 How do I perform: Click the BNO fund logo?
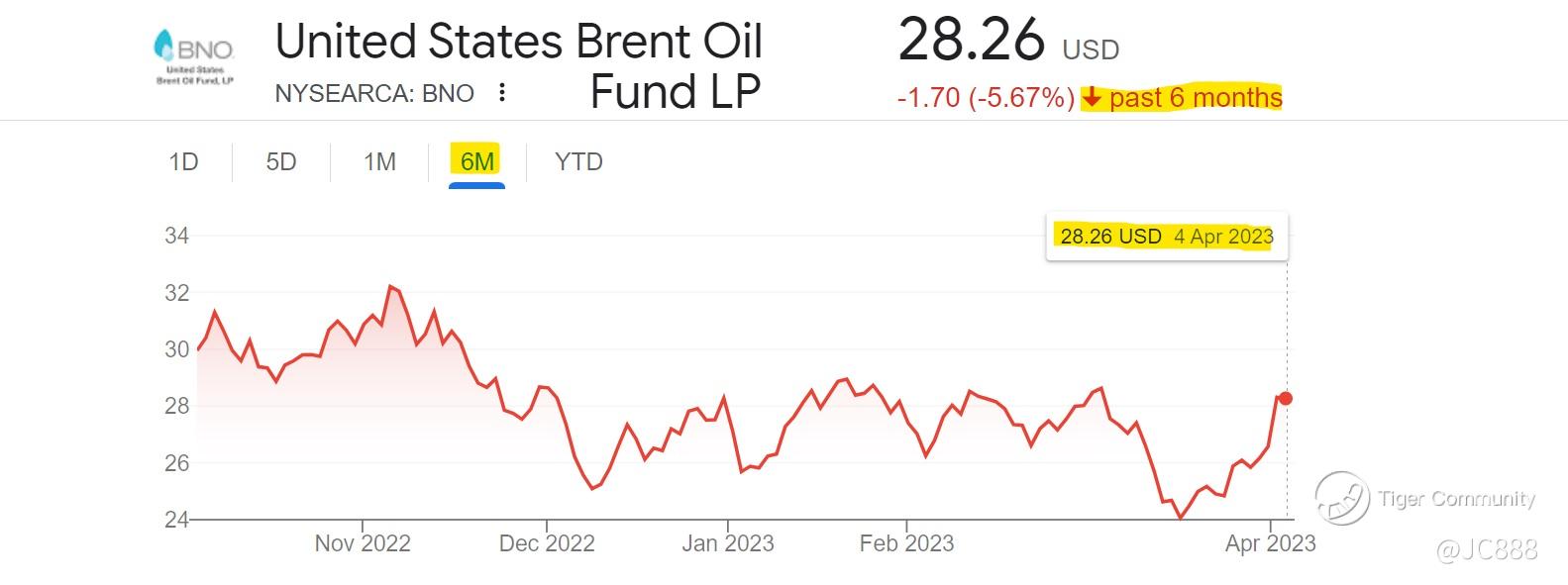[x=194, y=57]
